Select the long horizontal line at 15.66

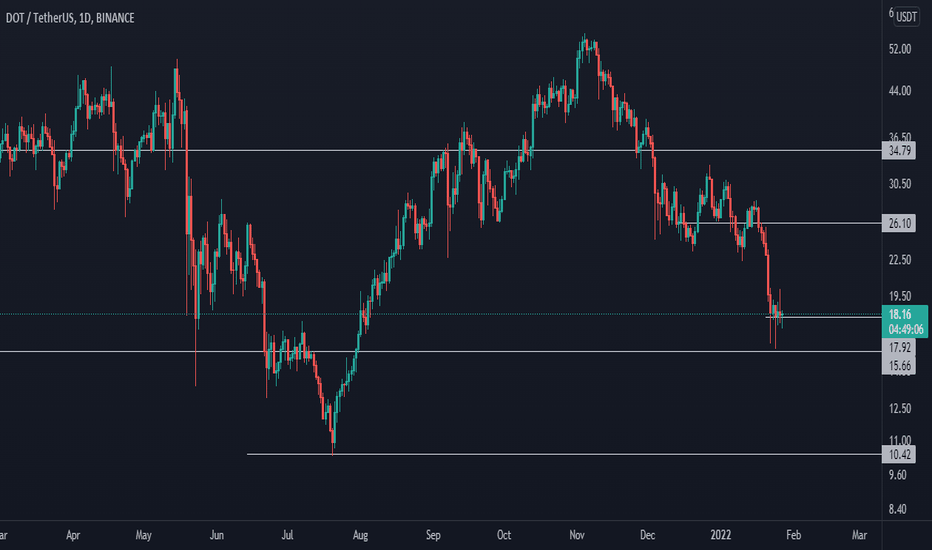[440, 351]
